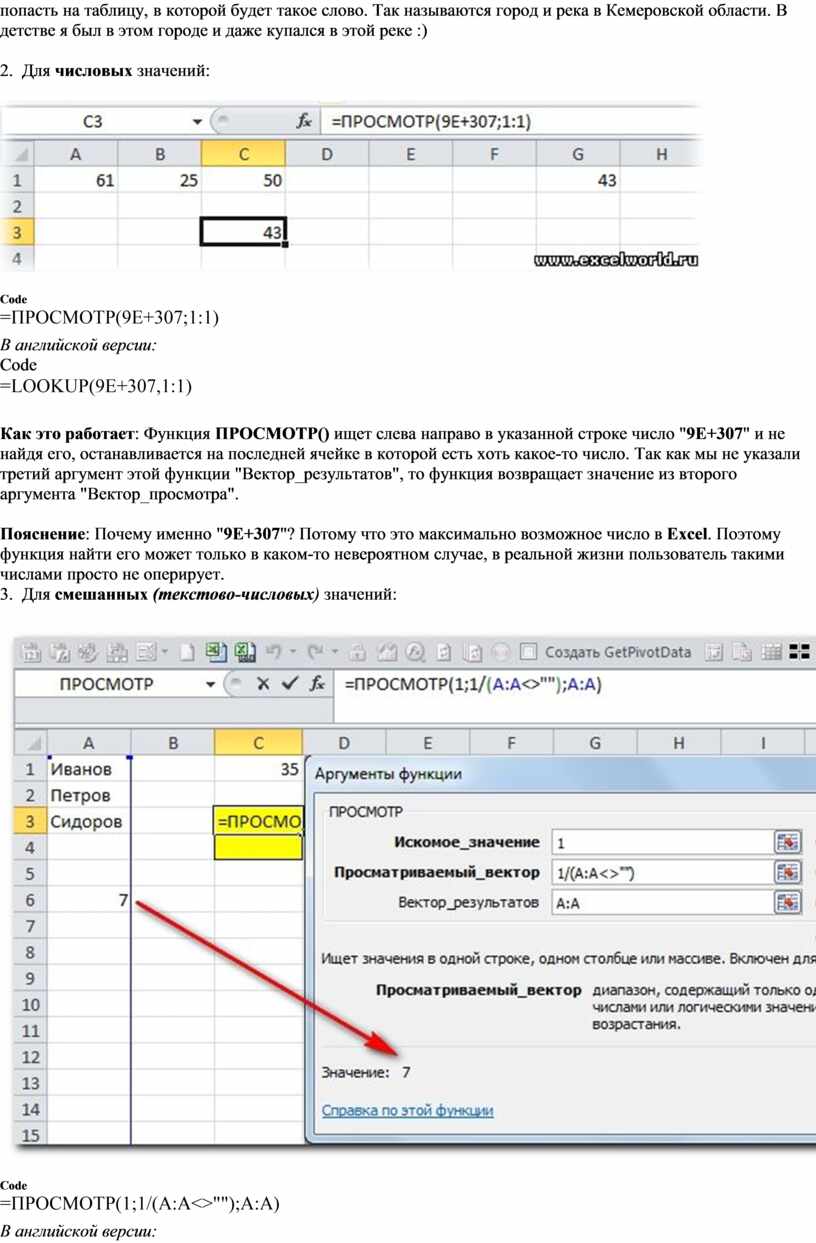Click row 2 header in top sheet

pos(17,206)
